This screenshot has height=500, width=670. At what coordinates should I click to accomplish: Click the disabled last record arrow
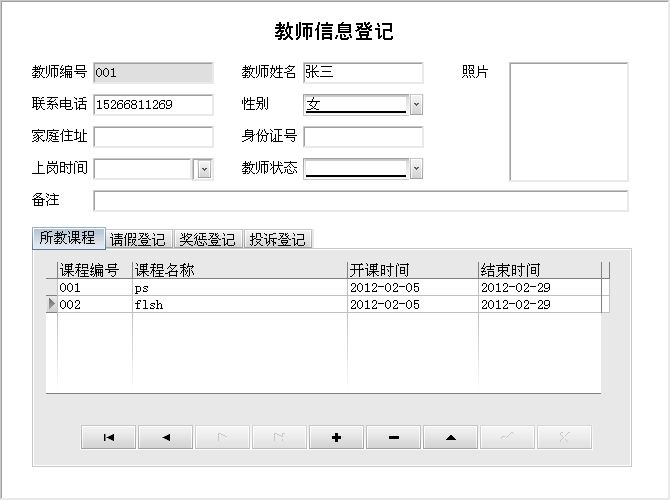coord(279,437)
